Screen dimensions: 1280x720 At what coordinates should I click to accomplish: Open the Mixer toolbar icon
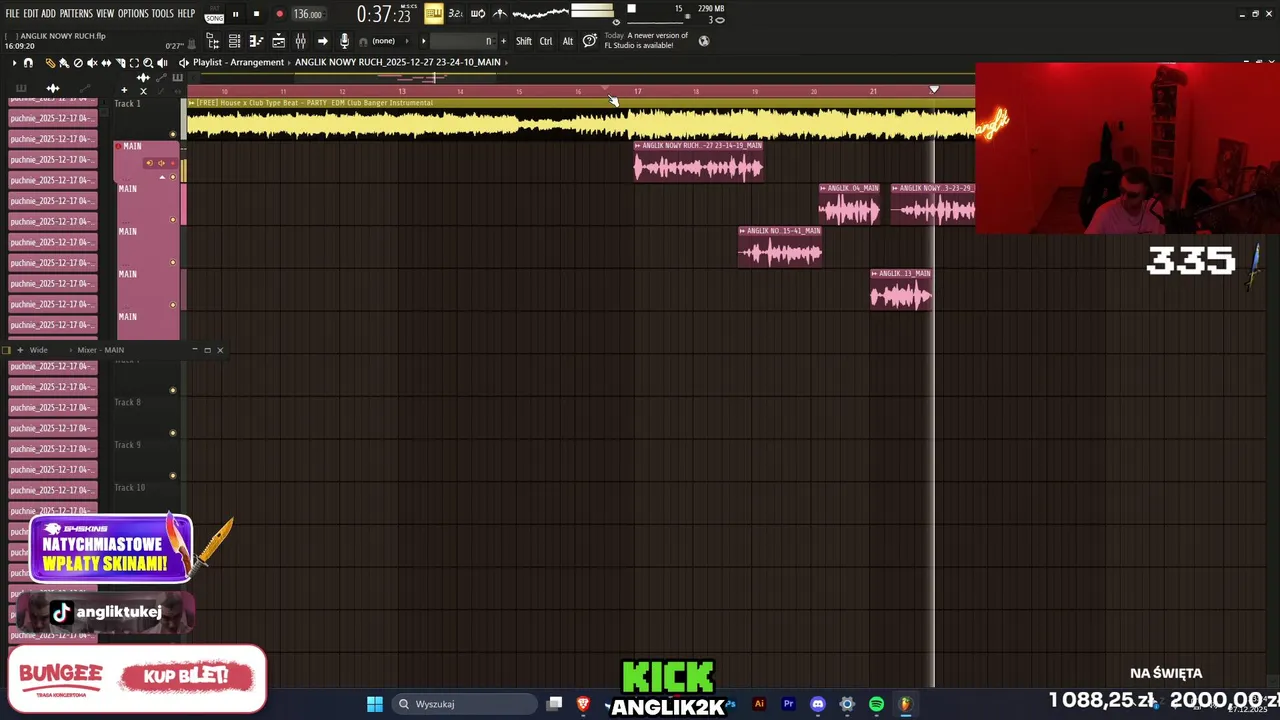click(x=300, y=41)
